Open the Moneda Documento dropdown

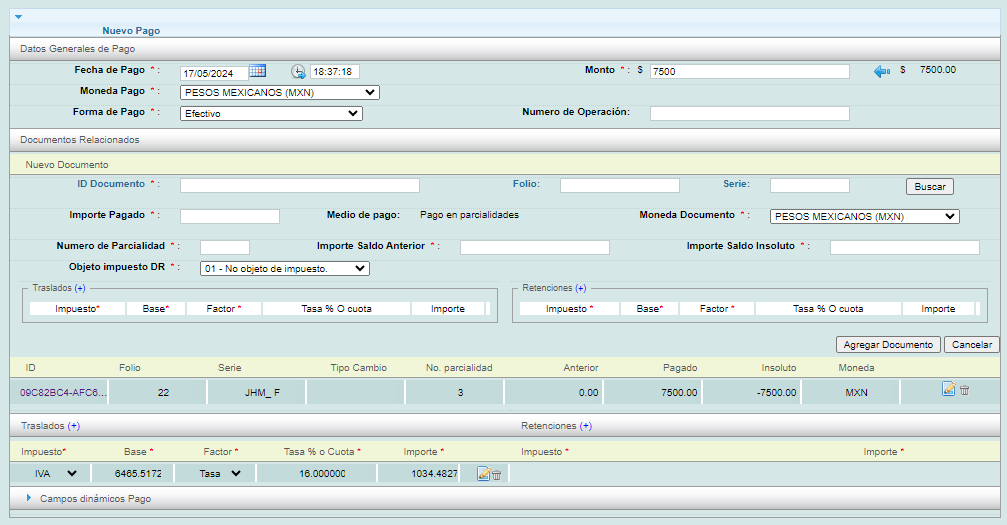pyautogui.click(x=864, y=216)
